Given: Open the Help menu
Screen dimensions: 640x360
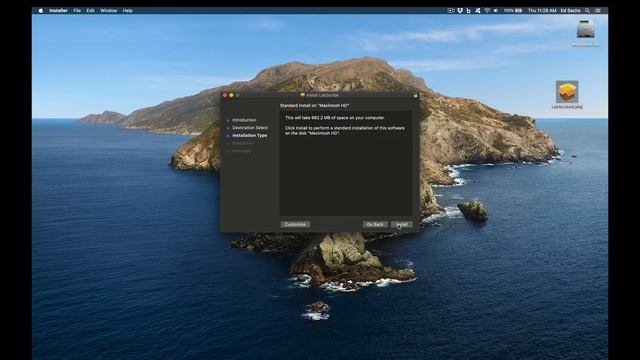Looking at the screenshot, I should [128, 11].
